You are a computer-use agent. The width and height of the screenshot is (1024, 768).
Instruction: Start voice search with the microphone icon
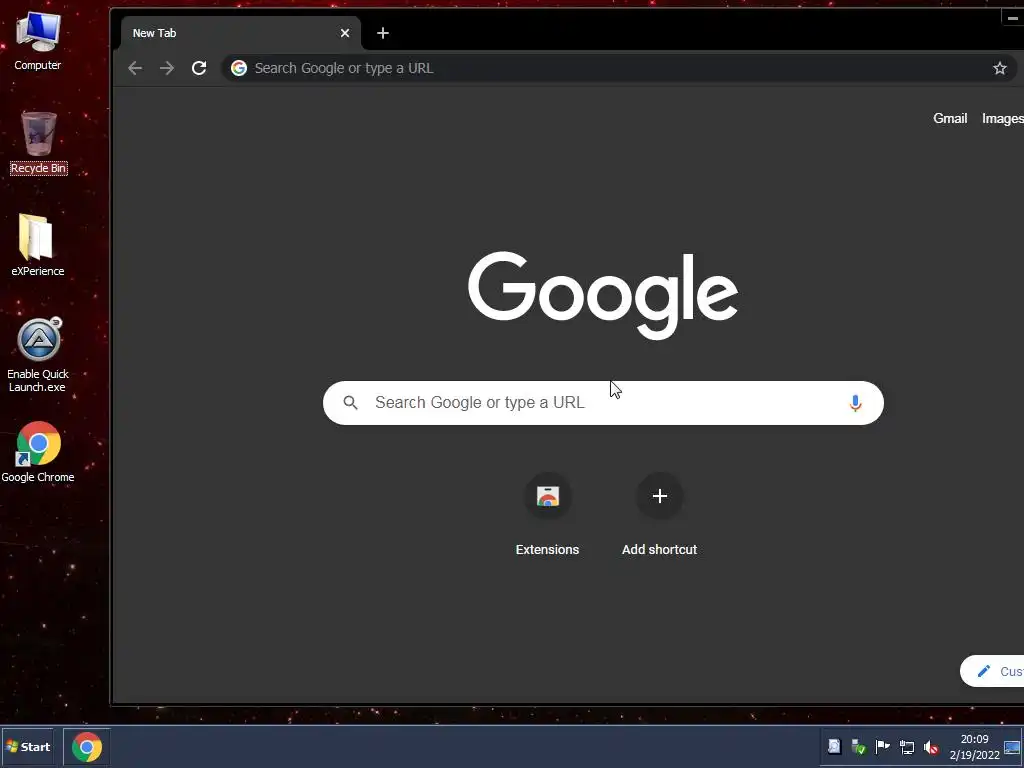pyautogui.click(x=855, y=403)
